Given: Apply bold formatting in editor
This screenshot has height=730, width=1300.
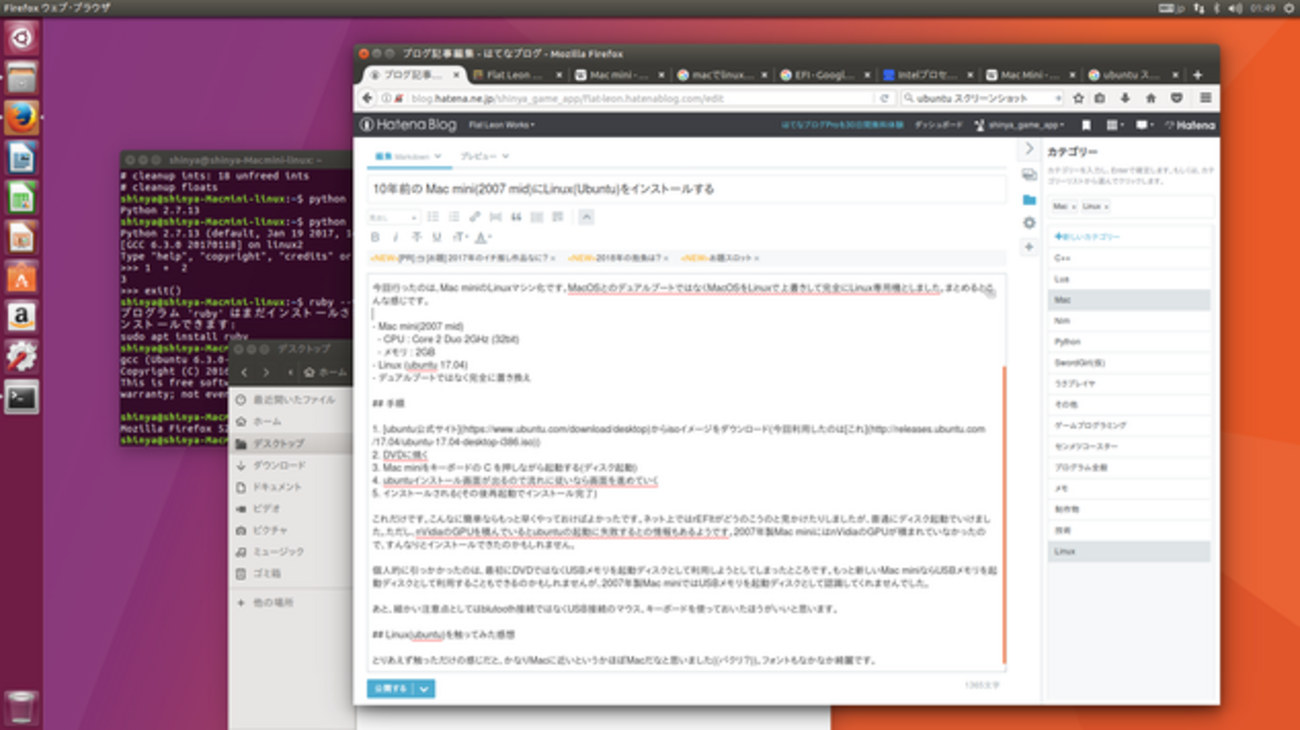Looking at the screenshot, I should click(375, 237).
